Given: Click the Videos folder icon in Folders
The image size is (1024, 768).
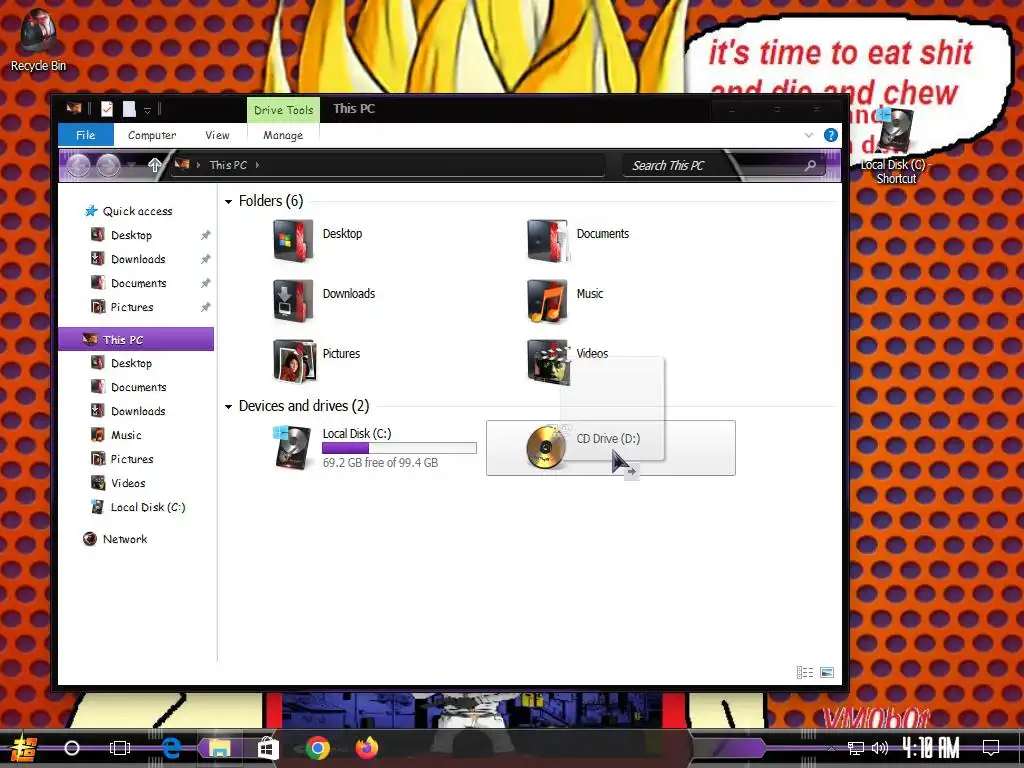Looking at the screenshot, I should [x=547, y=360].
